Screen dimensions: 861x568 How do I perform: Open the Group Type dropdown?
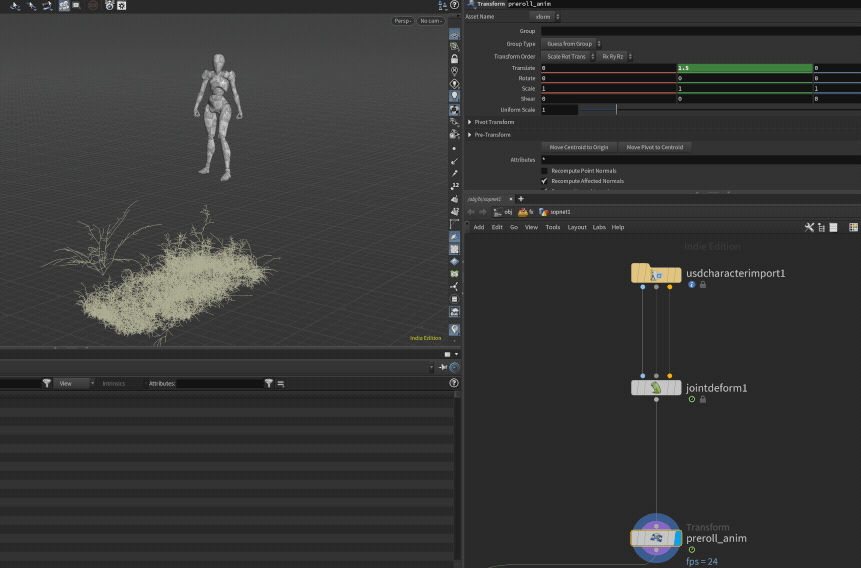[x=572, y=44]
